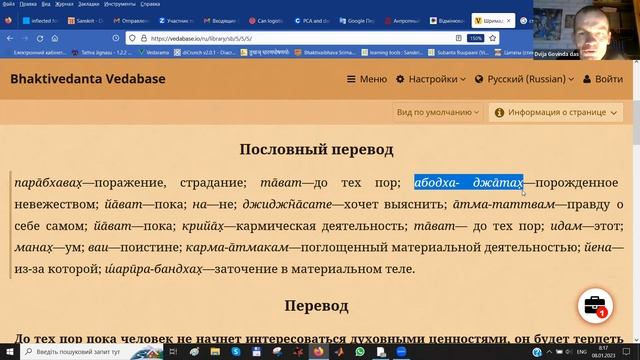Screen dimensions: 640x360
Task: Switch to the Антропный tab
Action: pos(402,20)
